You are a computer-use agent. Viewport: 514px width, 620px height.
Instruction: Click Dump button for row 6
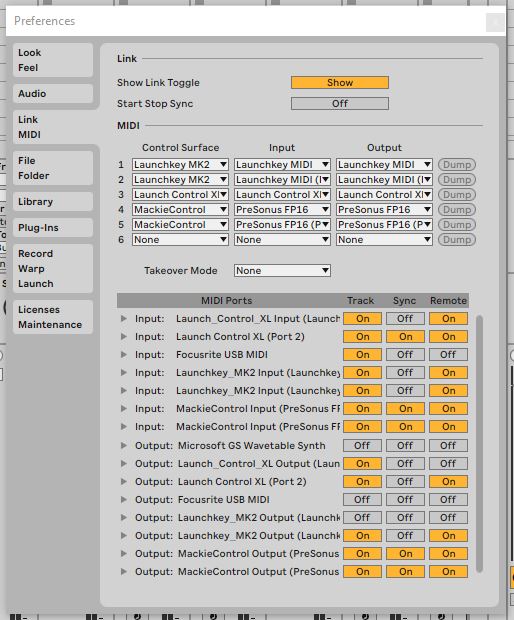tap(457, 240)
